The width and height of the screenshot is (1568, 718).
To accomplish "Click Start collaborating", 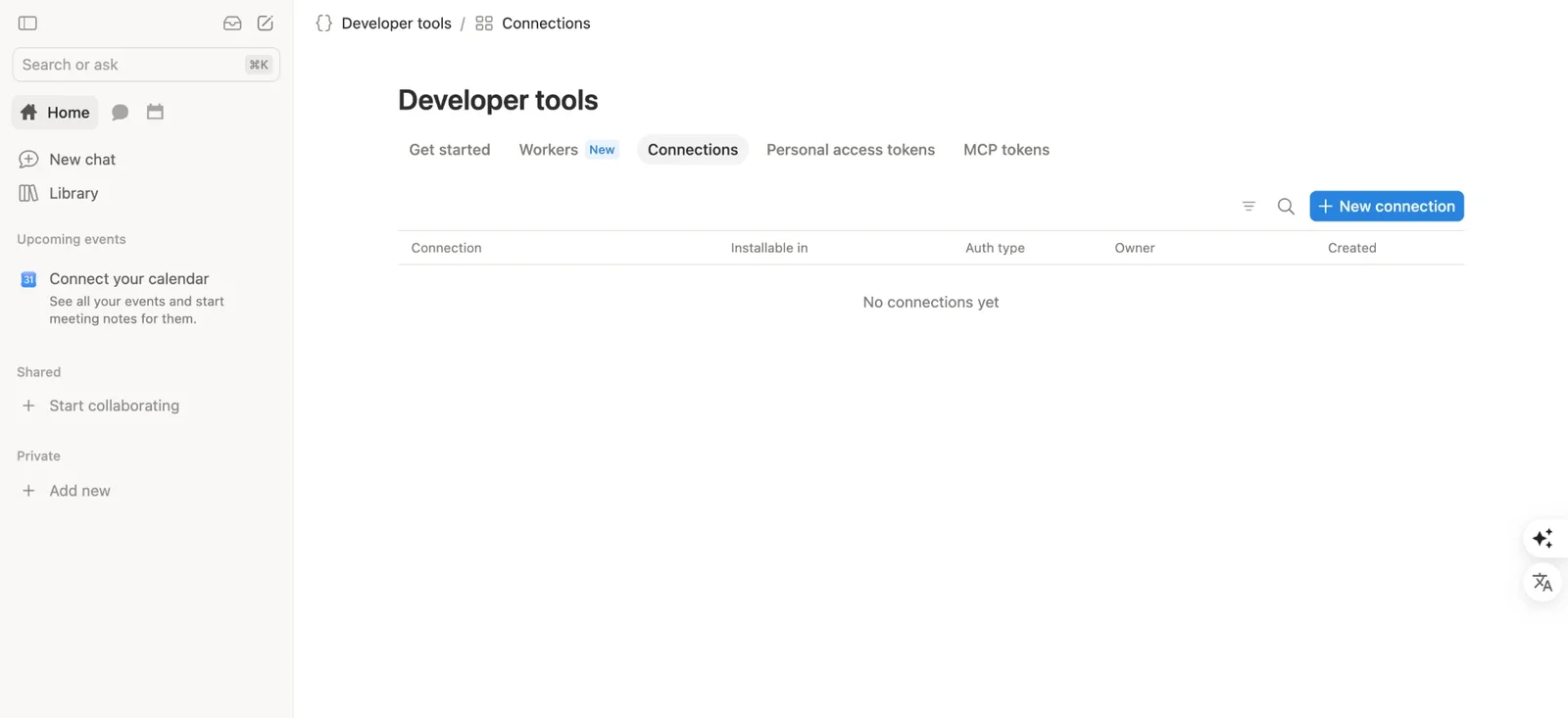I will (115, 406).
